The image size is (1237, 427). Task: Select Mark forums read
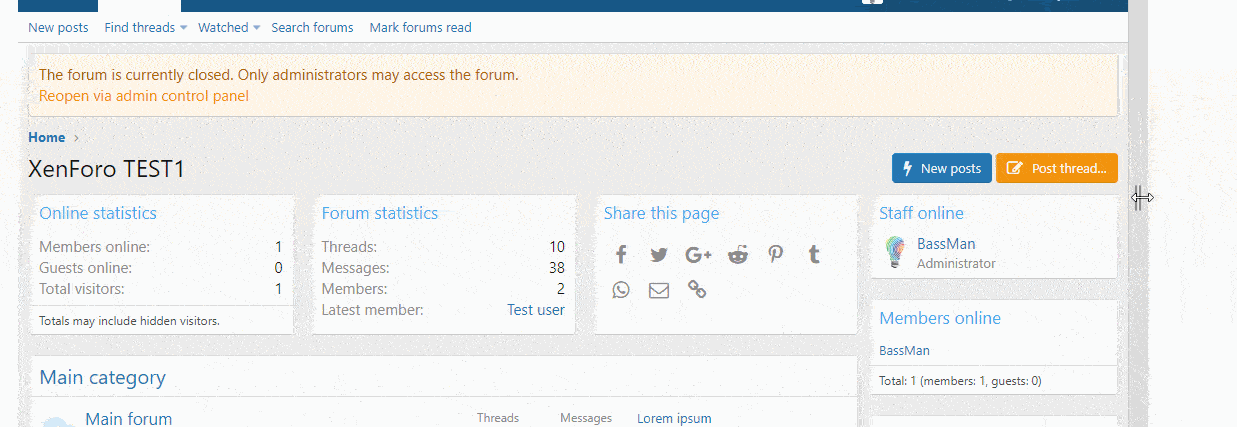click(x=420, y=28)
